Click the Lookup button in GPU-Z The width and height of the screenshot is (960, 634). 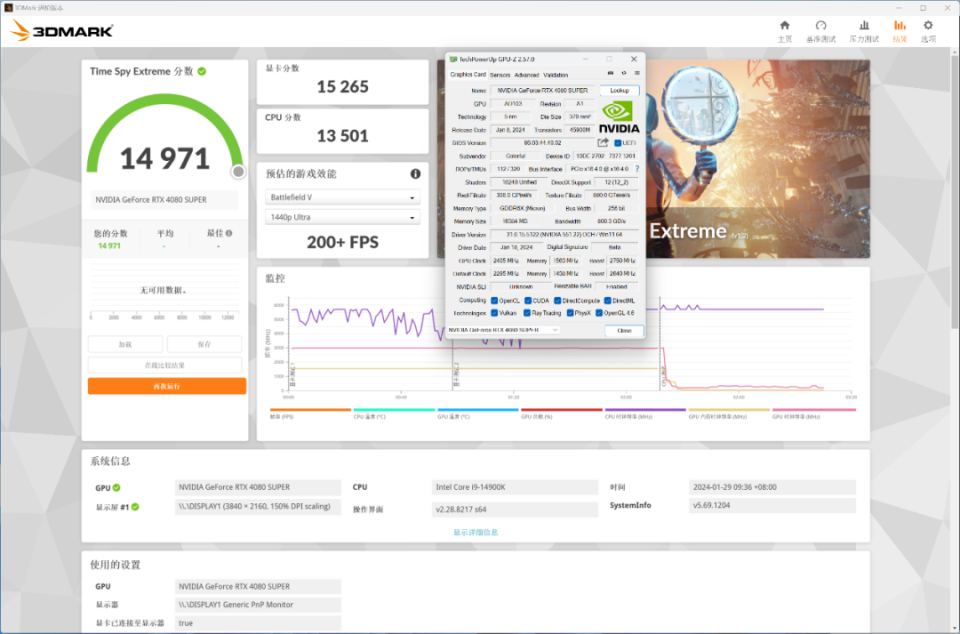[619, 91]
